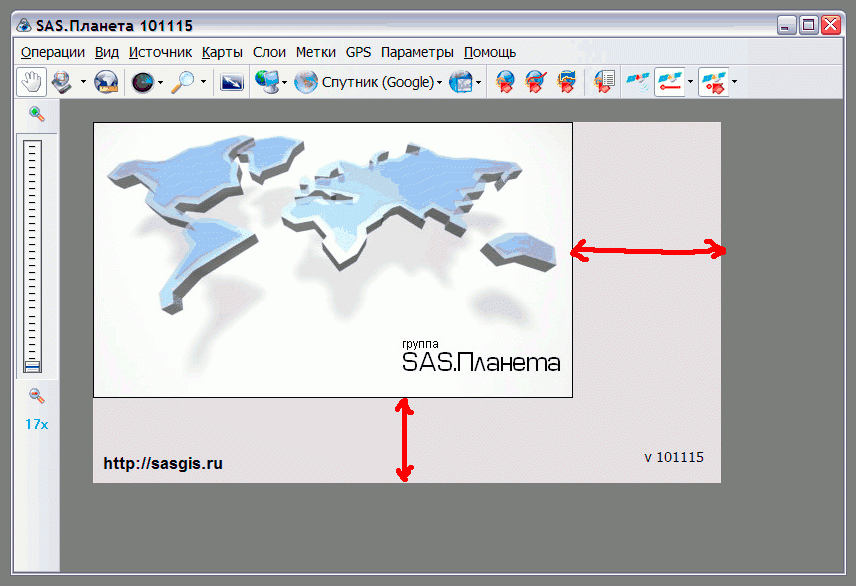Open the Карты menu

tap(222, 52)
